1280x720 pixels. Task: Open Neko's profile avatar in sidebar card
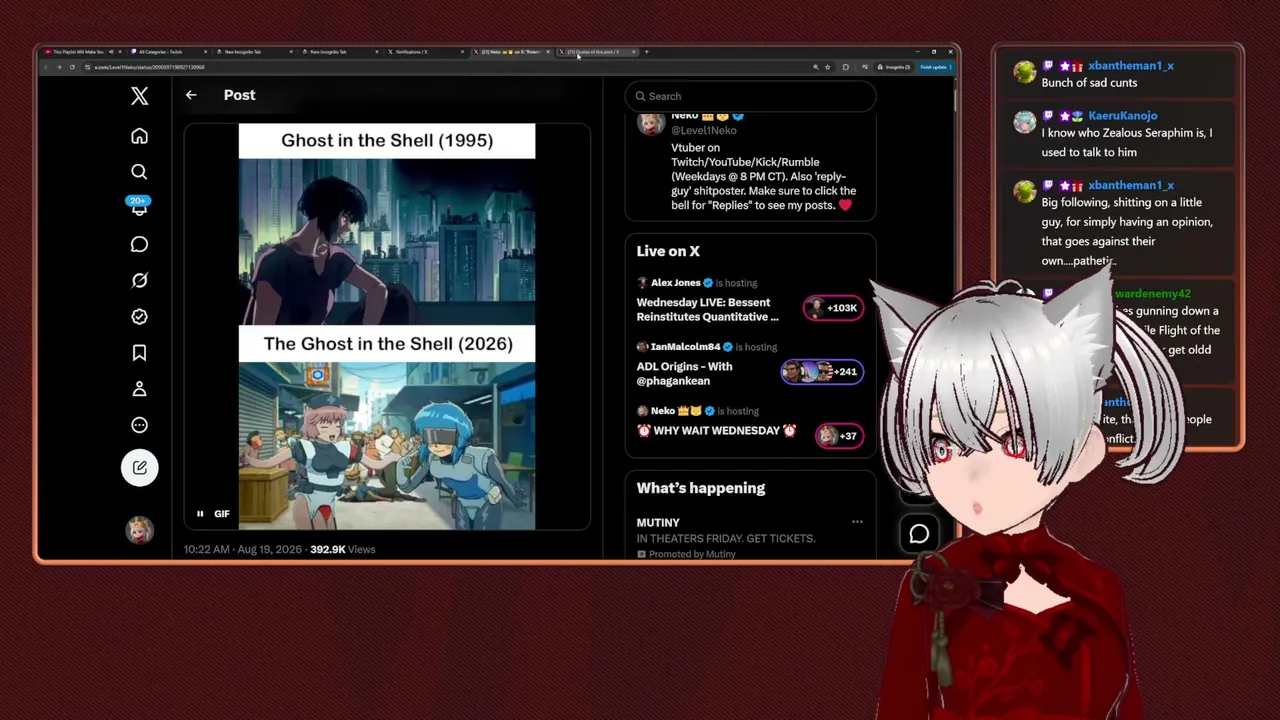651,123
